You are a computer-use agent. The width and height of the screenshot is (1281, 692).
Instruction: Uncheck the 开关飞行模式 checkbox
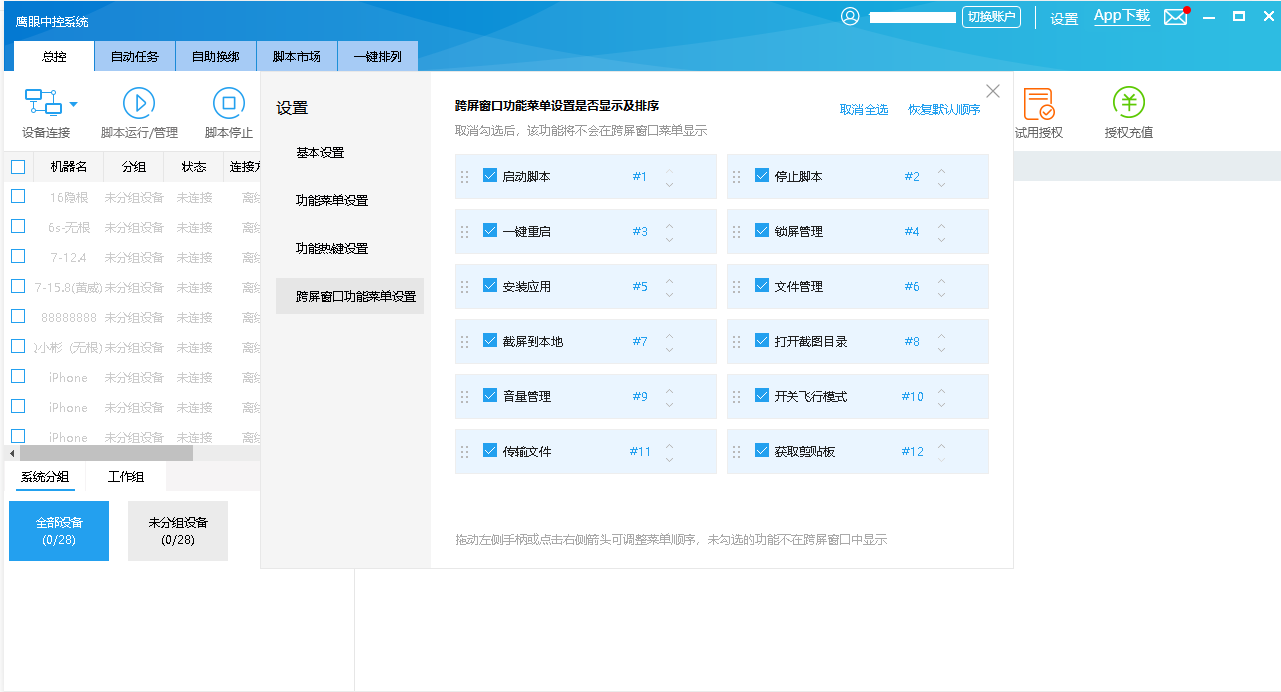click(x=762, y=395)
